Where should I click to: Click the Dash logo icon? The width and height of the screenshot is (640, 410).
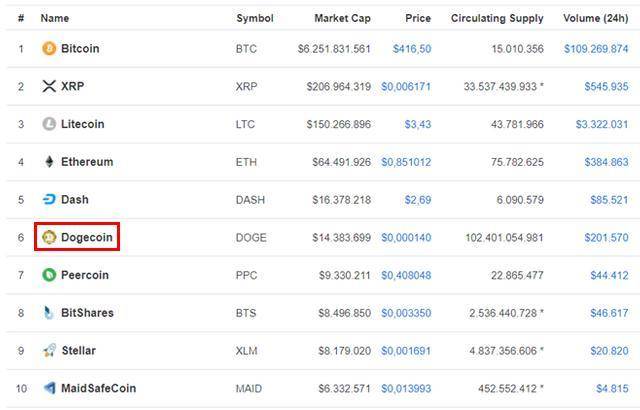click(49, 200)
